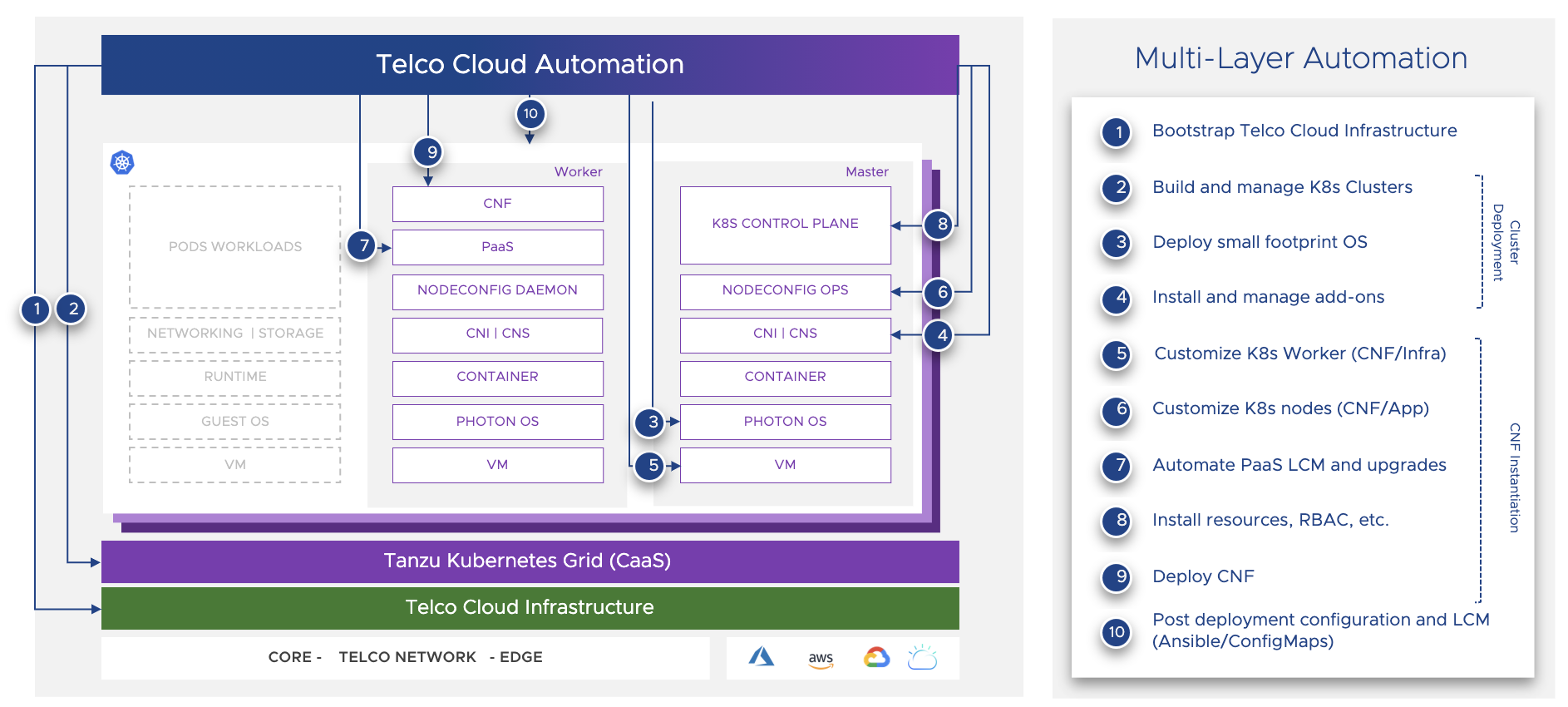1568x707 pixels.
Task: Click the number 5 circle left of Master VM box
Action: click(651, 465)
